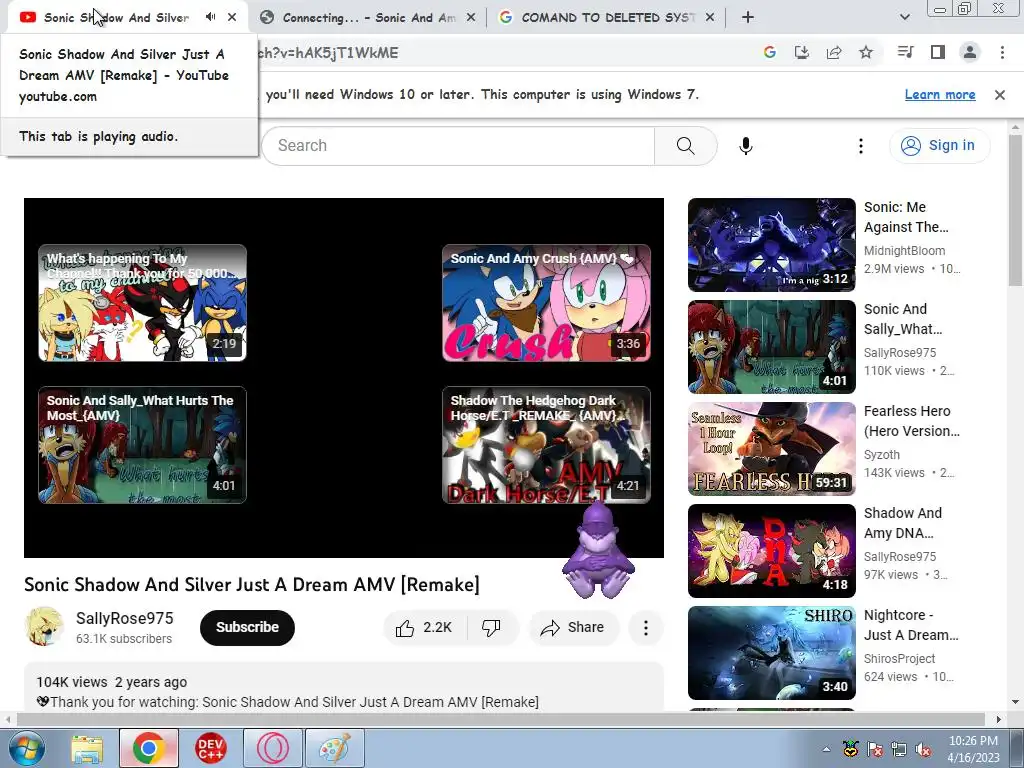Image resolution: width=1024 pixels, height=768 pixels.
Task: Open the Opera browser taskbar icon
Action: [x=272, y=748]
